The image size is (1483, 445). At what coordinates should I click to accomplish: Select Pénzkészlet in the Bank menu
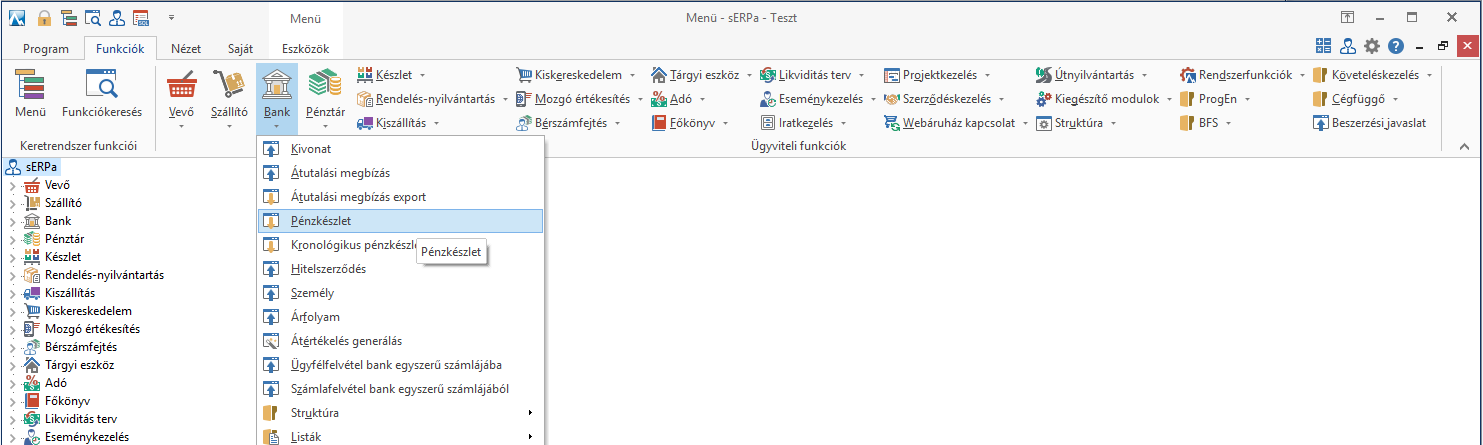pos(400,221)
